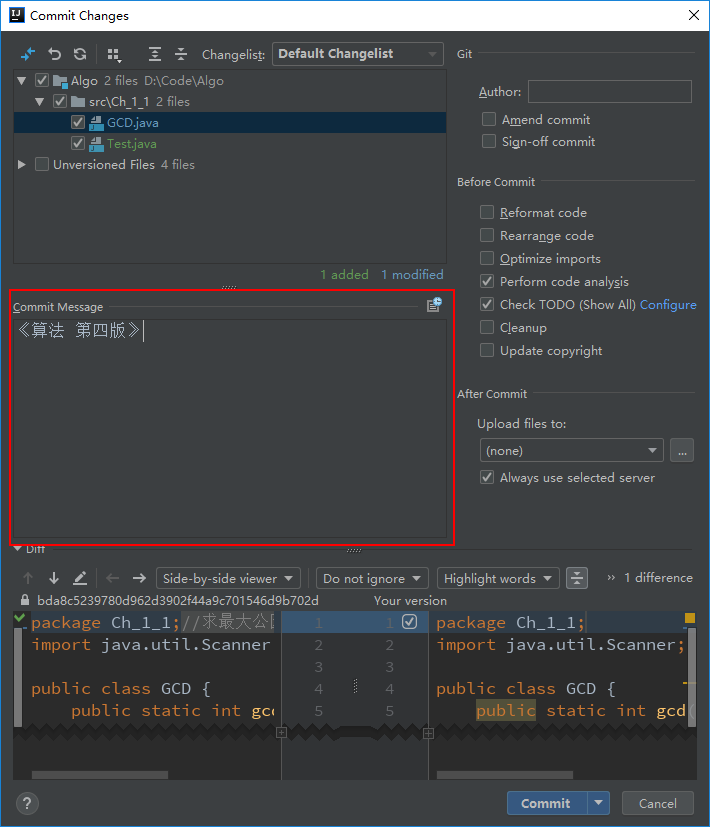The image size is (710, 827).
Task: Select Test.java in the file tree
Action: pyautogui.click(x=132, y=144)
